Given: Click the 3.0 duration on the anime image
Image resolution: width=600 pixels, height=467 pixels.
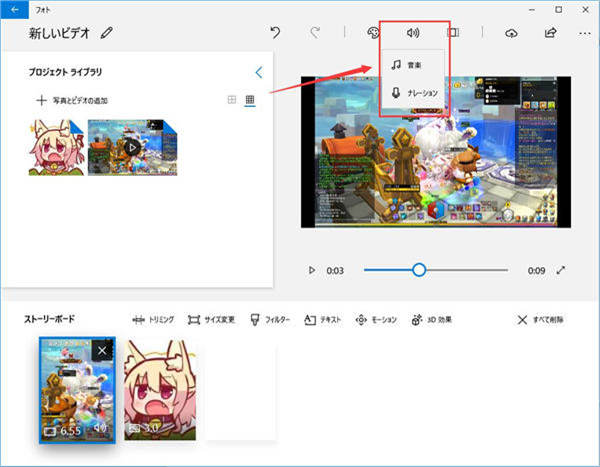Looking at the screenshot, I should [151, 428].
